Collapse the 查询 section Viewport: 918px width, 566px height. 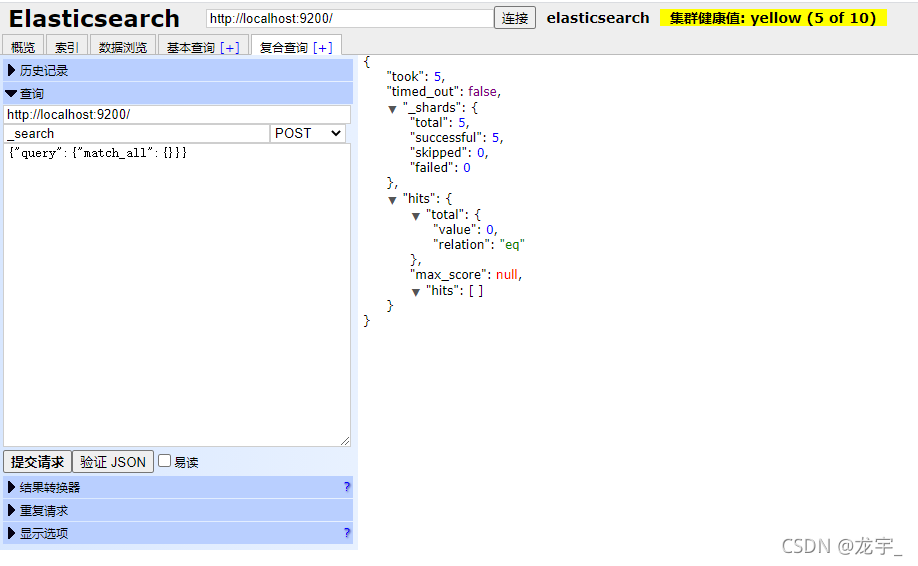pyautogui.click(x=178, y=94)
